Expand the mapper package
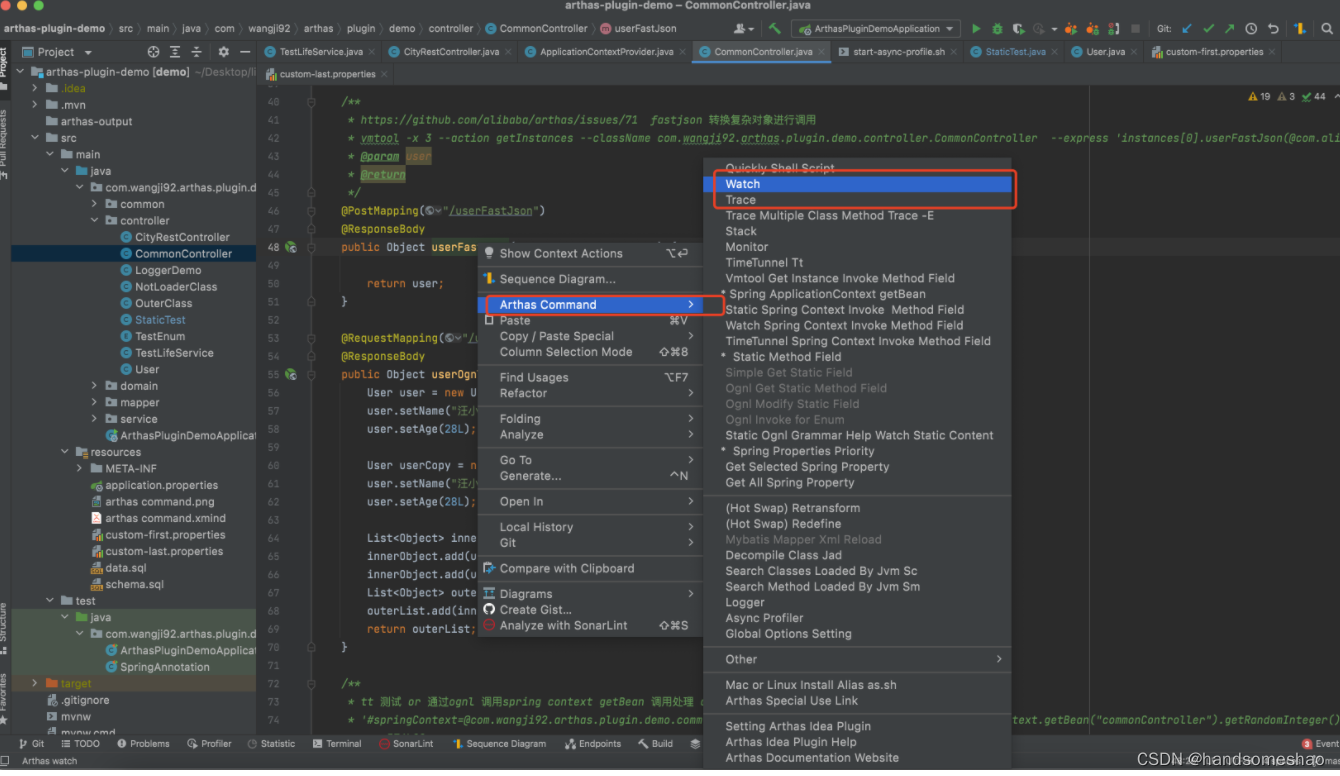Viewport: 1340px width, 776px height. 95,403
